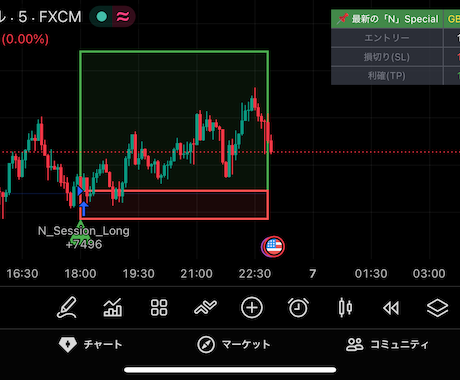Open the compare symbols wavy lines icon

[205, 307]
